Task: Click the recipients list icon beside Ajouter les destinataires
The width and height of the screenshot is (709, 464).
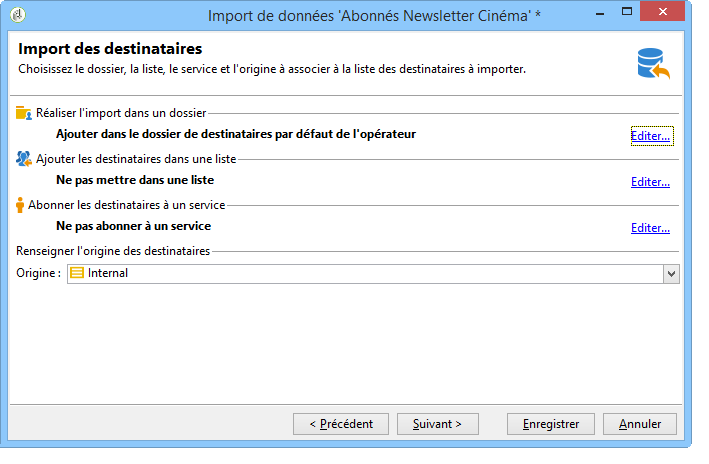Action: coord(24,159)
